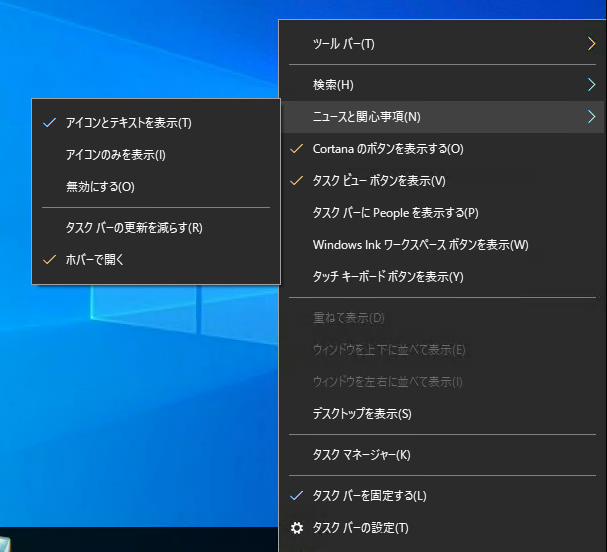The height and width of the screenshot is (552, 607).
Task: Toggle タスク ビュー ボタンを表示(V)
Action: [442, 181]
